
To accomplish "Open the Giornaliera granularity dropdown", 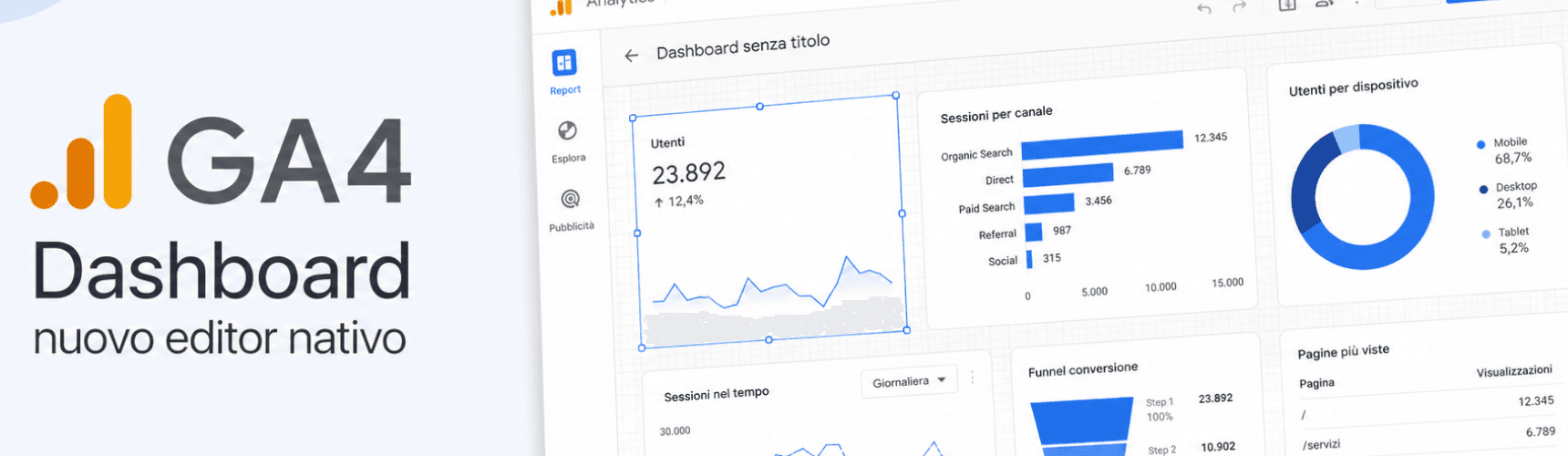I will pos(909,381).
